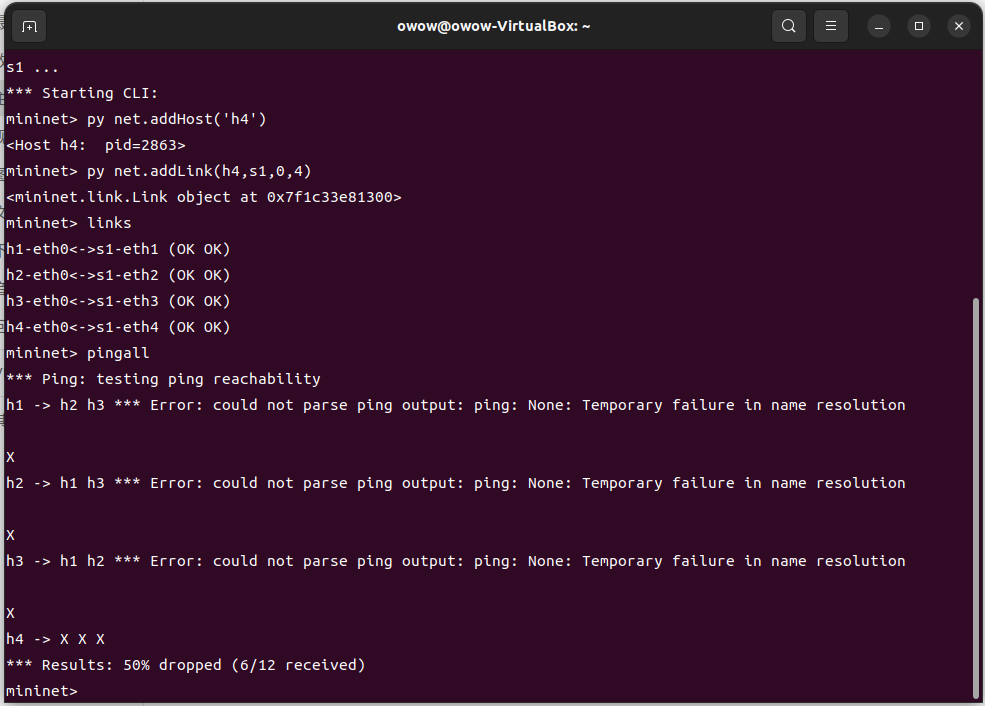Open the hamburger main menu
Screen dimensions: 985x706
[x=831, y=26]
